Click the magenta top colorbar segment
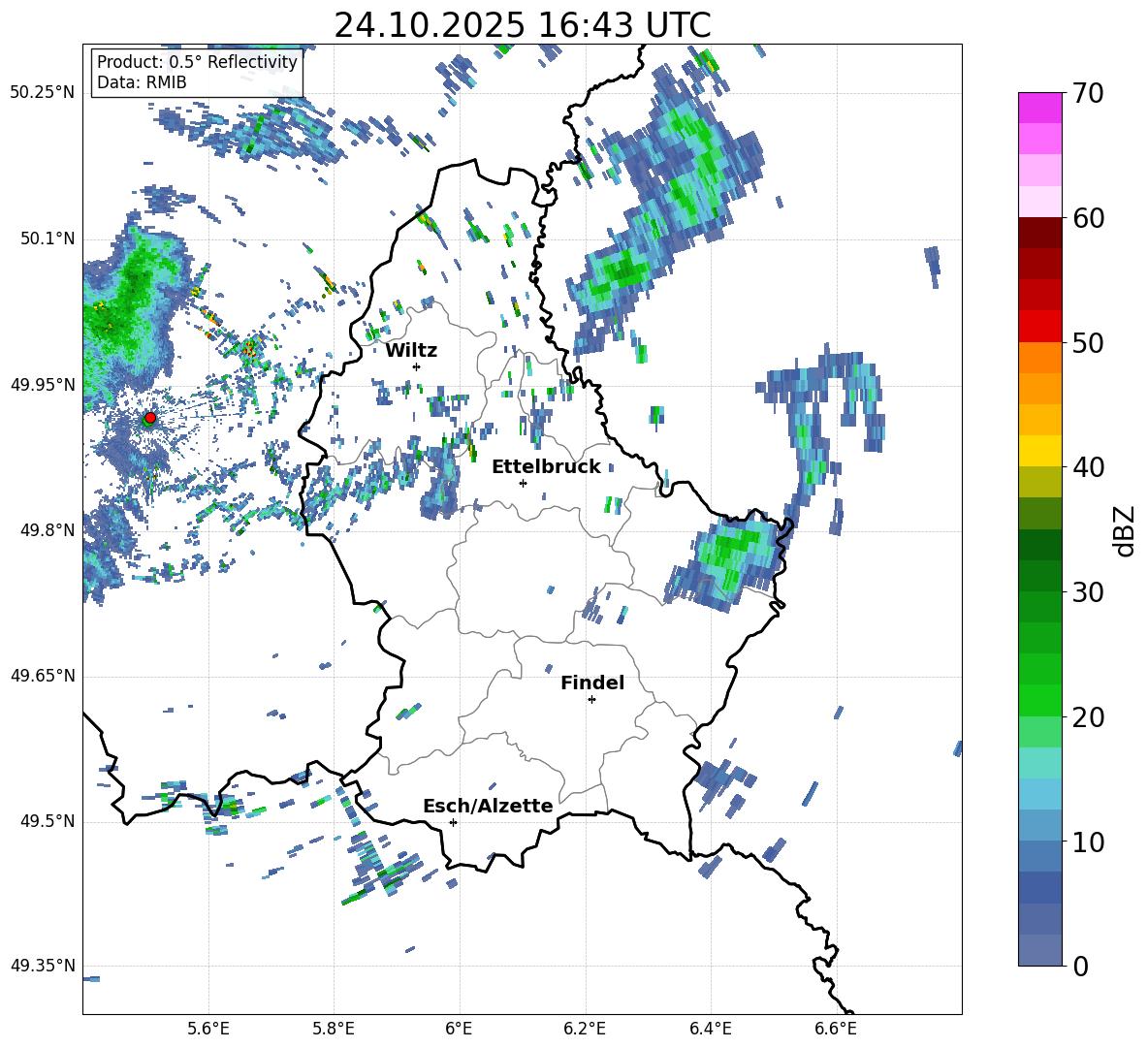The width and height of the screenshot is (1148, 1048). pyautogui.click(x=1040, y=108)
